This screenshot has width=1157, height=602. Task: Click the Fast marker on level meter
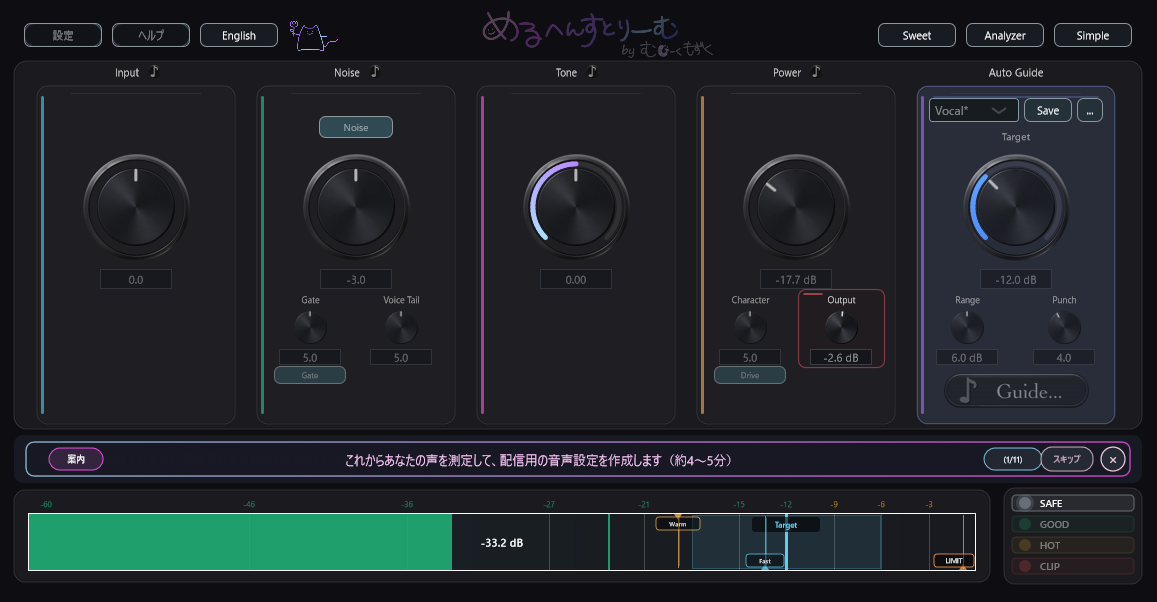point(764,561)
